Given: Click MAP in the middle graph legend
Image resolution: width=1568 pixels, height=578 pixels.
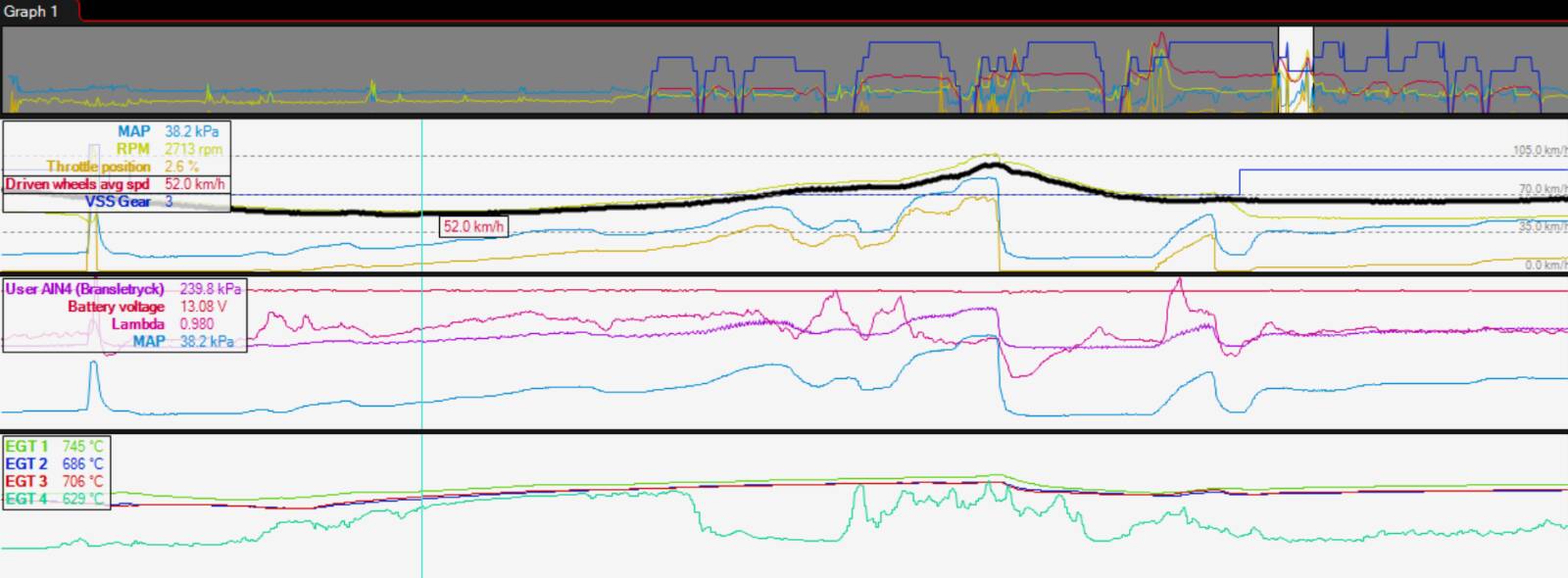Looking at the screenshot, I should pos(149,342).
